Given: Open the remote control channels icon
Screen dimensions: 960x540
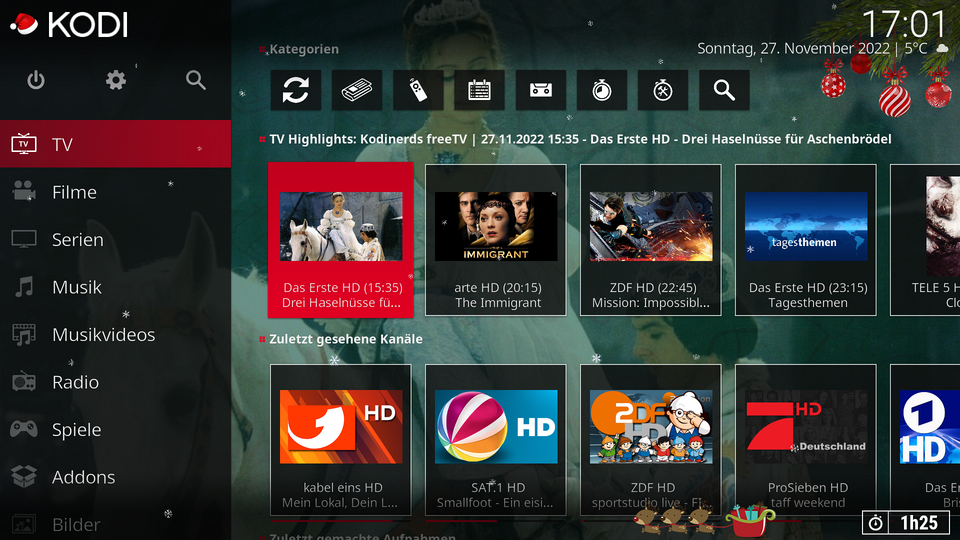Looking at the screenshot, I should point(418,90).
